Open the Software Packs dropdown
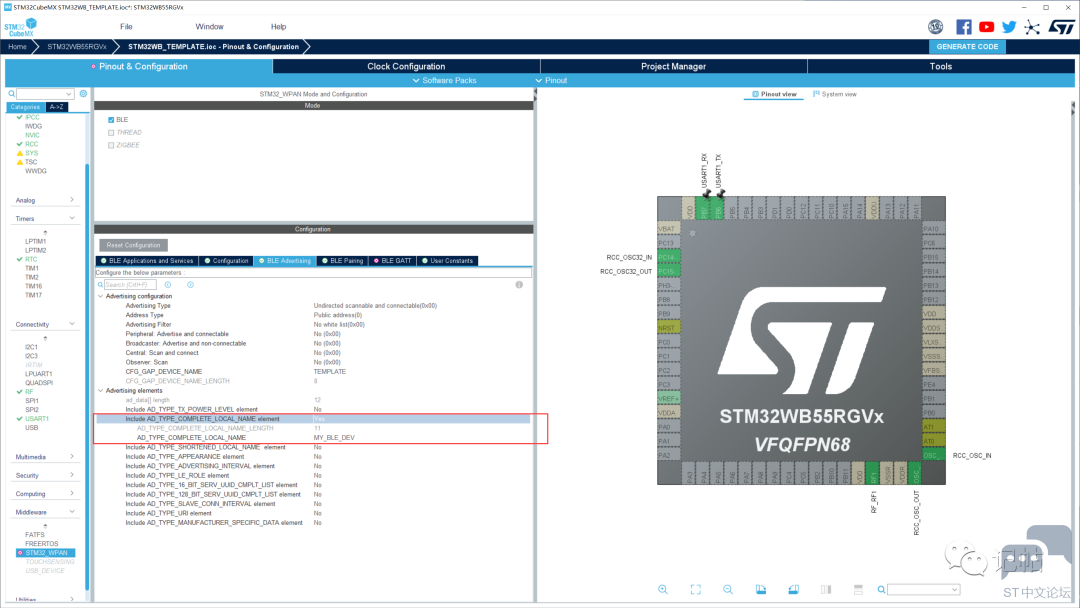 click(x=444, y=81)
